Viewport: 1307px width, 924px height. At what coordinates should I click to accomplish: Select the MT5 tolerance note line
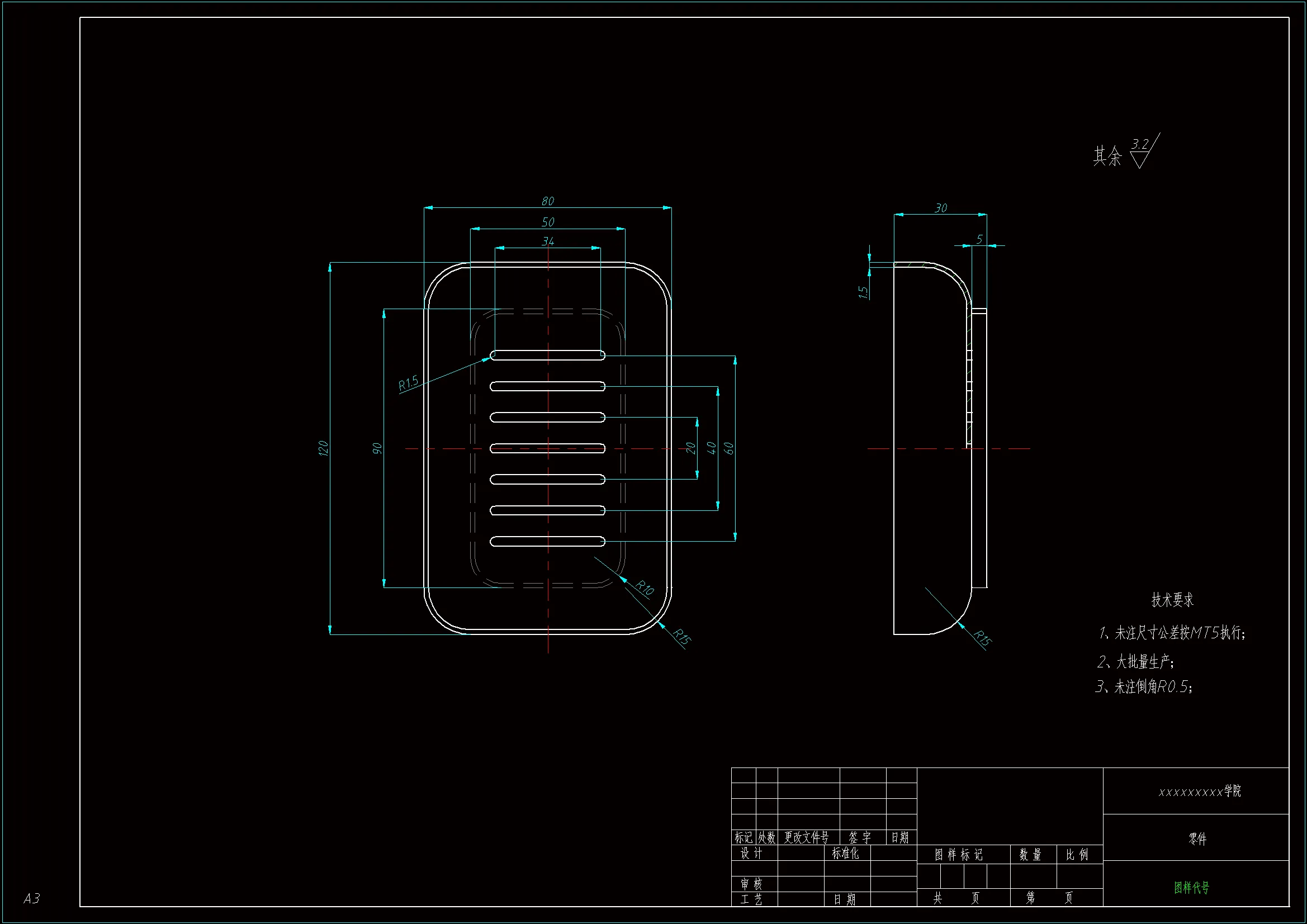point(1172,633)
